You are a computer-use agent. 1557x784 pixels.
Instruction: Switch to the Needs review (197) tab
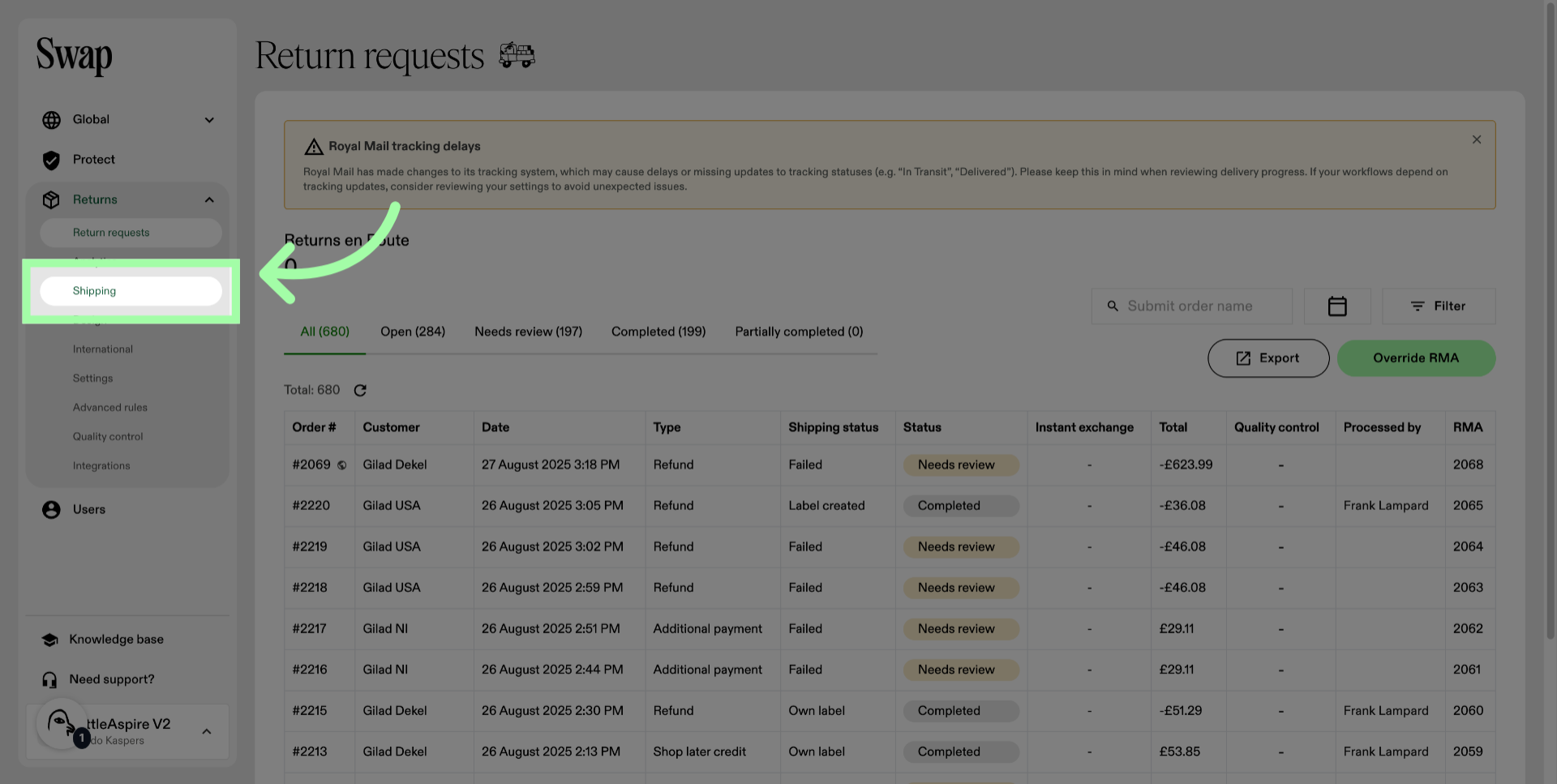tap(528, 332)
